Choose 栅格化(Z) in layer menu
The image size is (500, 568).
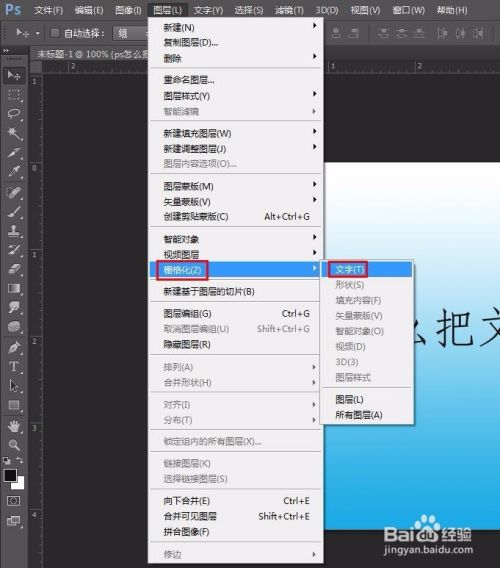236,270
